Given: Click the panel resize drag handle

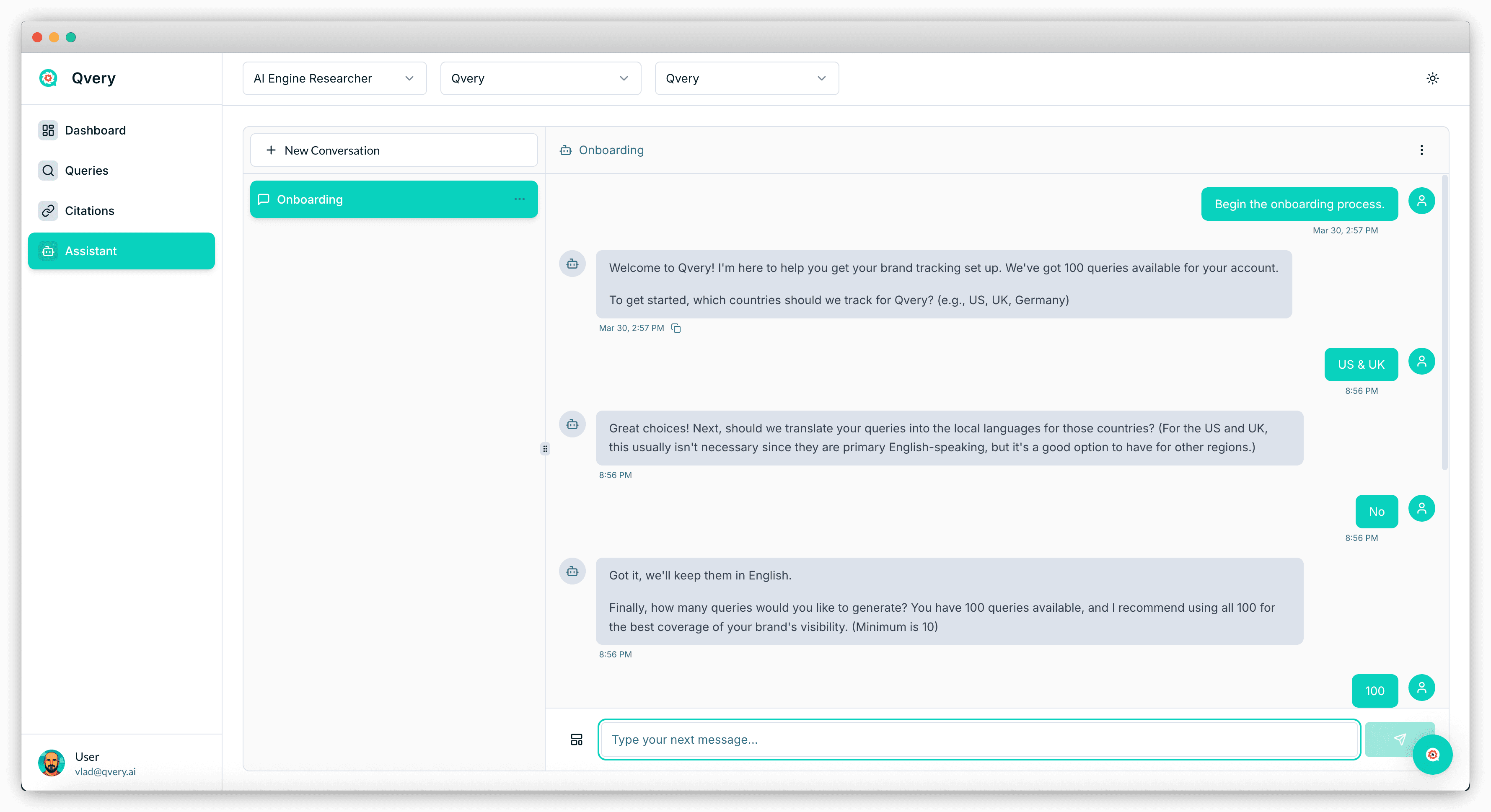Looking at the screenshot, I should point(545,449).
